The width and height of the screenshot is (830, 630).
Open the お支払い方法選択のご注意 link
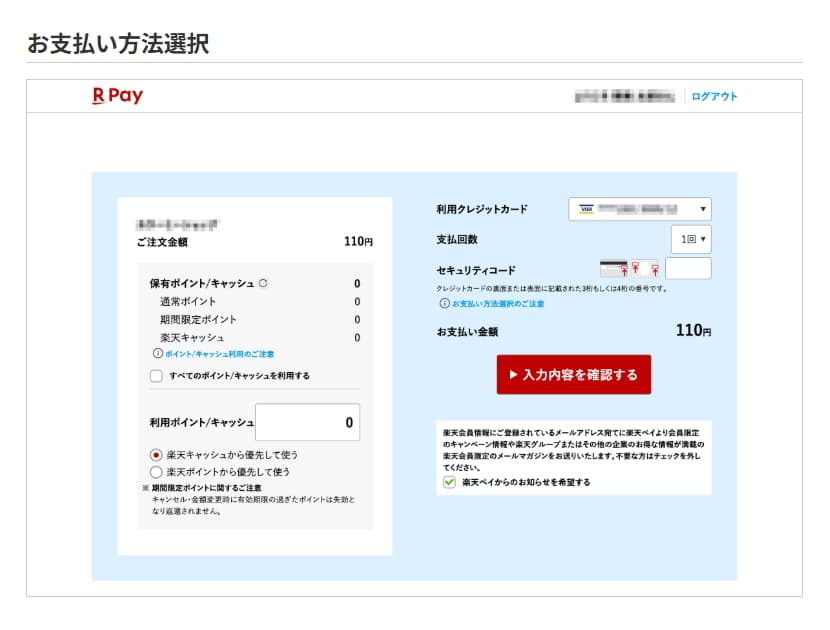(x=499, y=303)
